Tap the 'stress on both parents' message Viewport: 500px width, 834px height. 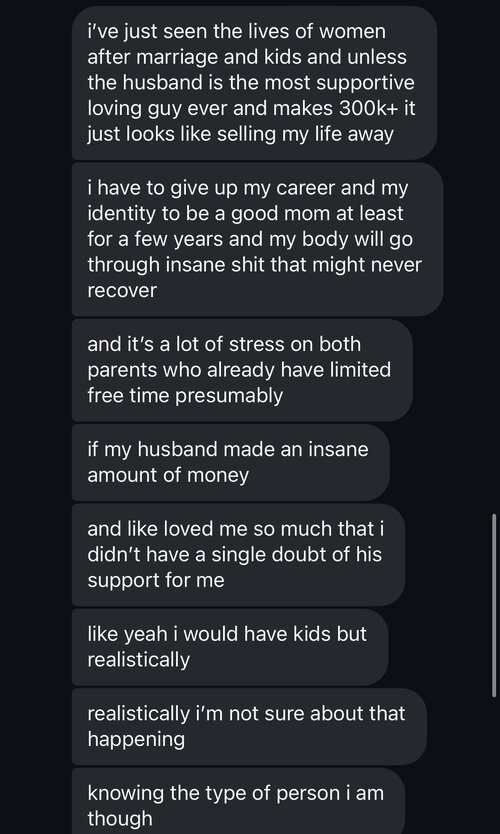point(242,370)
